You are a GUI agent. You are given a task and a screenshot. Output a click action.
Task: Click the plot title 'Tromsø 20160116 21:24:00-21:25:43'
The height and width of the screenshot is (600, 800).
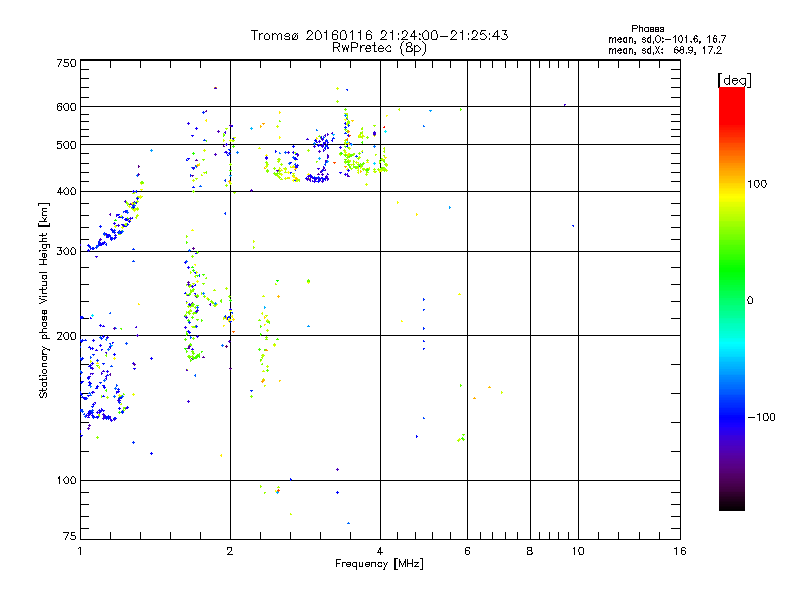click(x=379, y=35)
